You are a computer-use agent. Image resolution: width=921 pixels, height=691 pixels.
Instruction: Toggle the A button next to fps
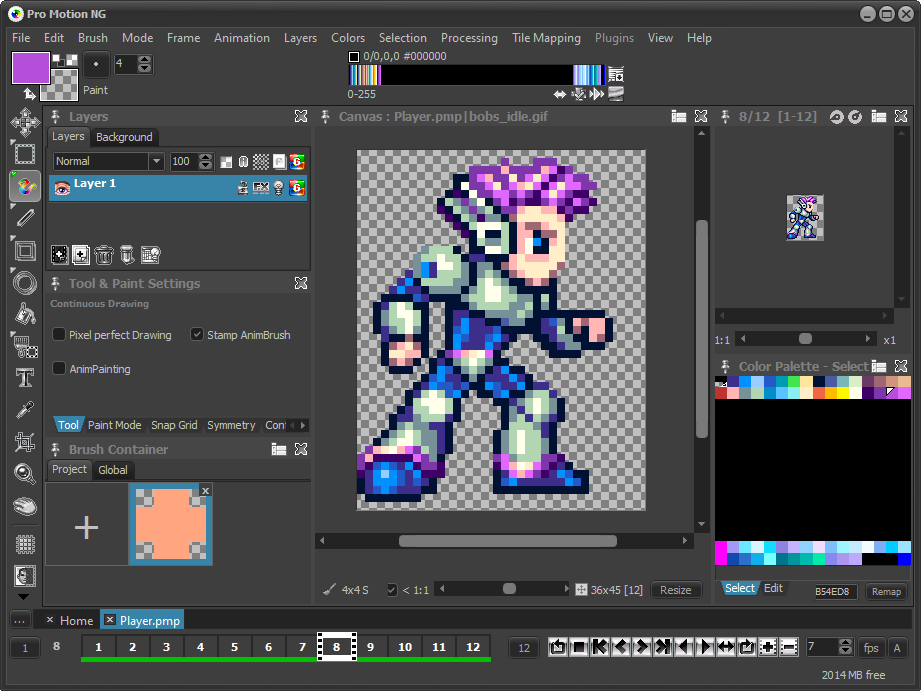pos(896,648)
